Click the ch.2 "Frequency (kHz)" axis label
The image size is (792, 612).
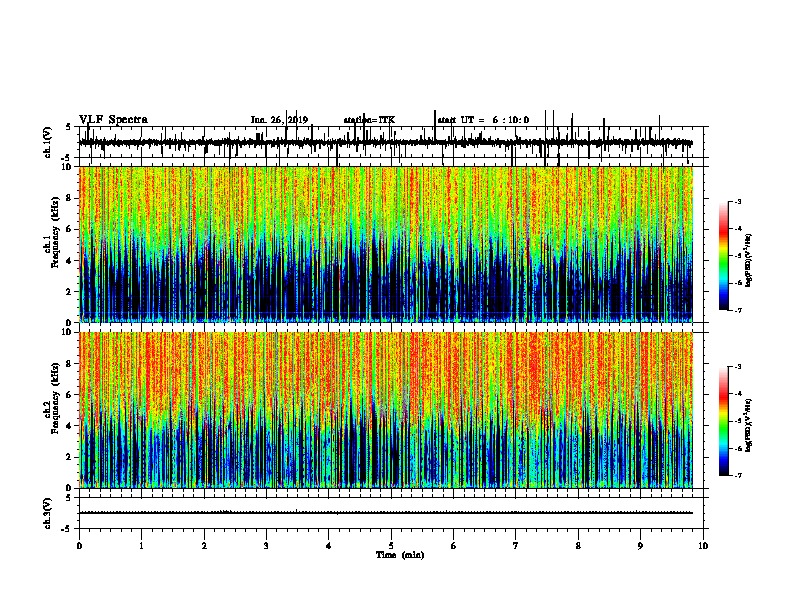coord(55,398)
